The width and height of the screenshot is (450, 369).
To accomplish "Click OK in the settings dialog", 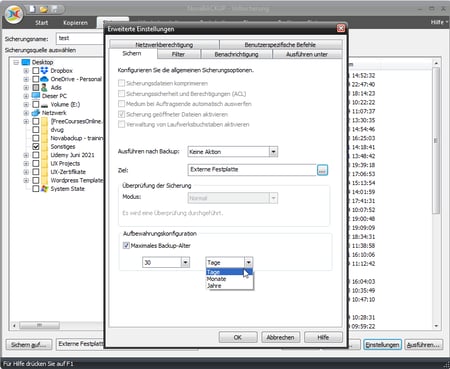I will (x=238, y=337).
